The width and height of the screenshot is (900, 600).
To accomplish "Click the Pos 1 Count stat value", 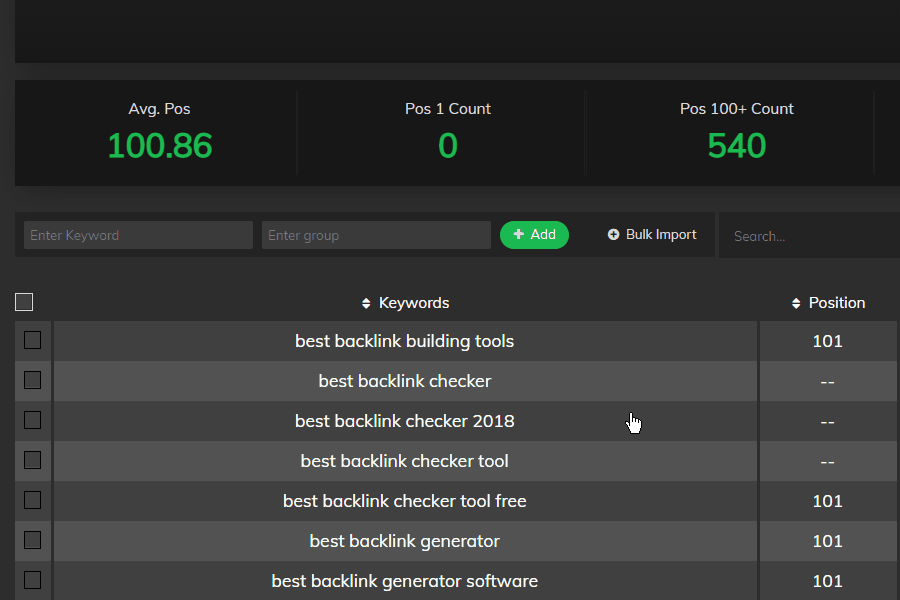I will tap(447, 146).
